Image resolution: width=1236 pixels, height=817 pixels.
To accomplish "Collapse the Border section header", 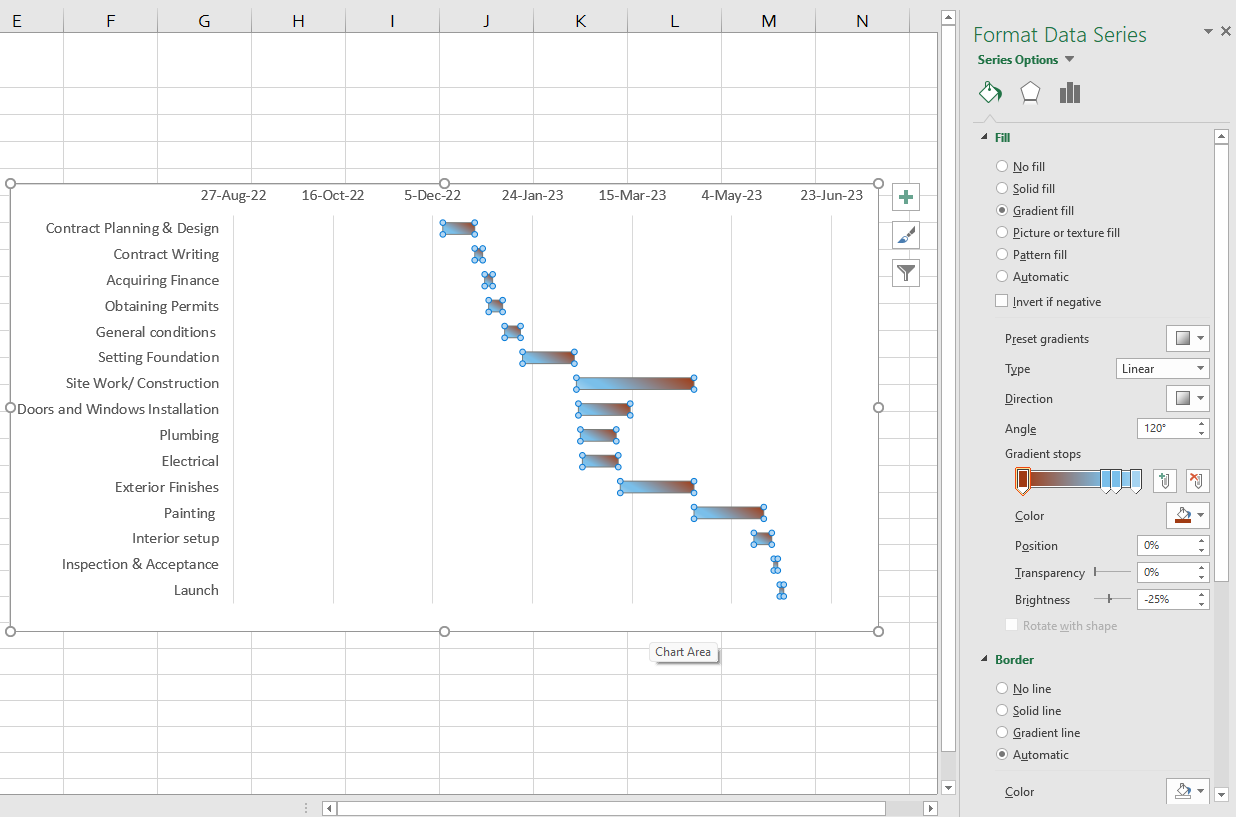I will tap(984, 660).
